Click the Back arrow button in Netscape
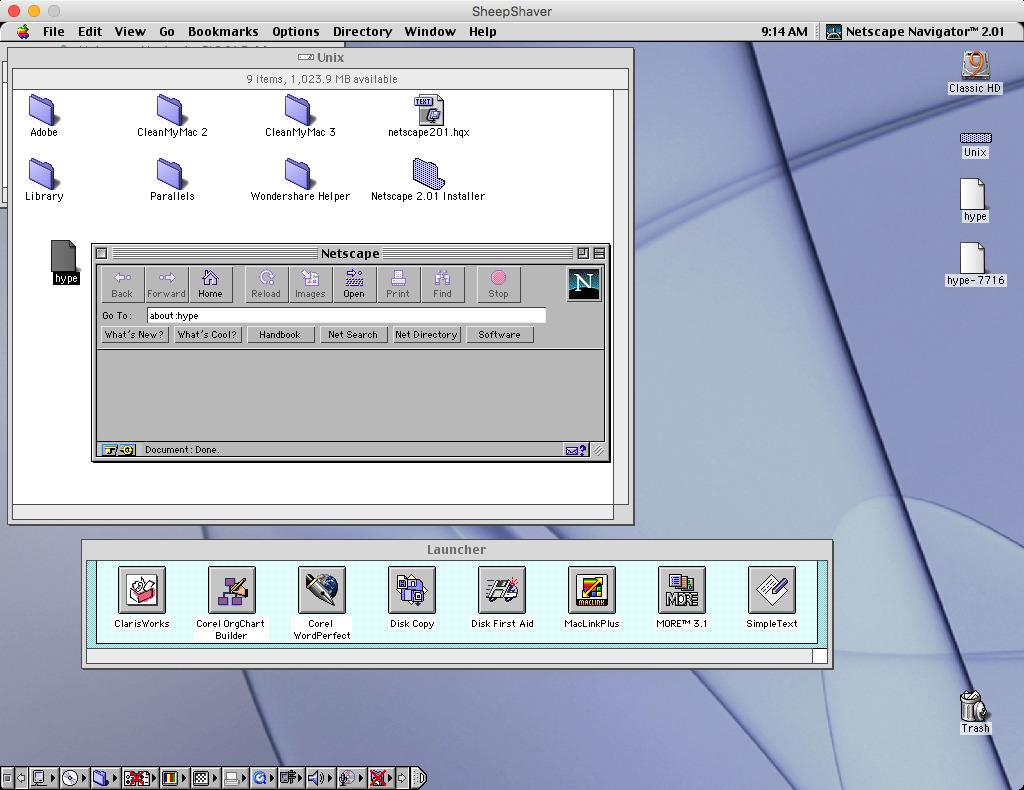Screen dimensions: 1024x790 (122, 284)
